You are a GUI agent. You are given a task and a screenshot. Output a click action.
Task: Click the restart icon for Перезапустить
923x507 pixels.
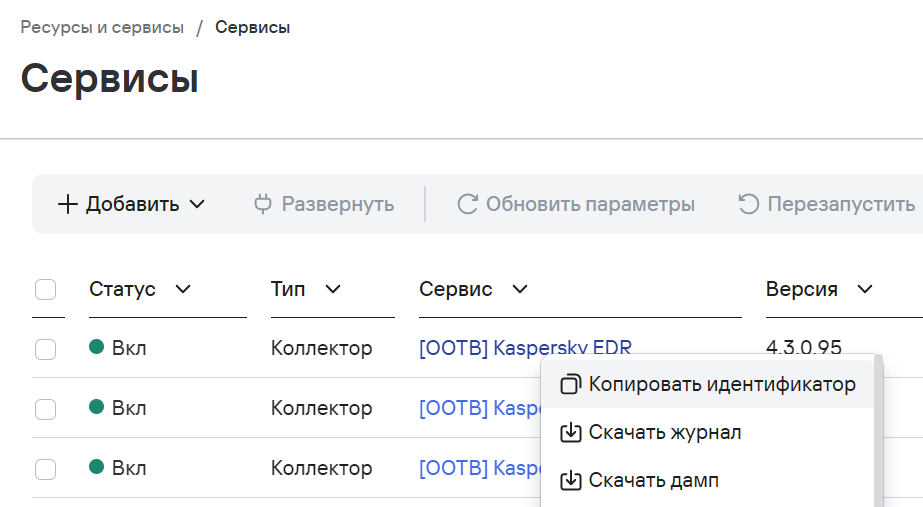tap(748, 204)
